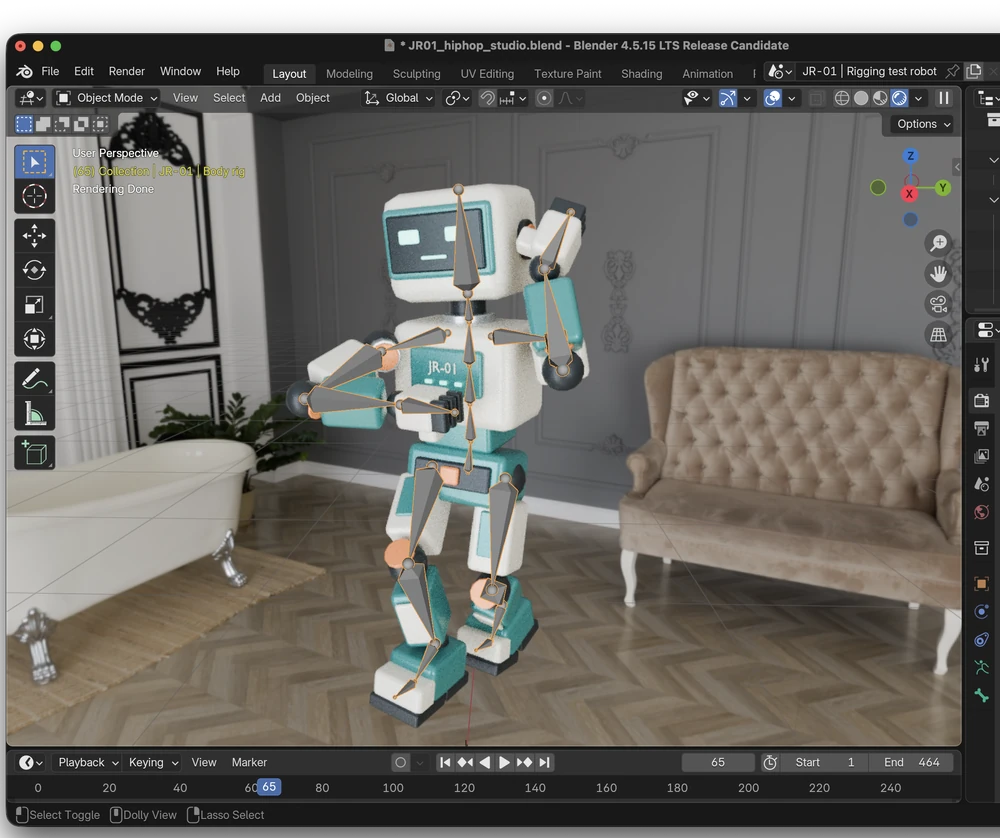Select the Add Cube tool
This screenshot has width=1000, height=838.
pyautogui.click(x=34, y=453)
